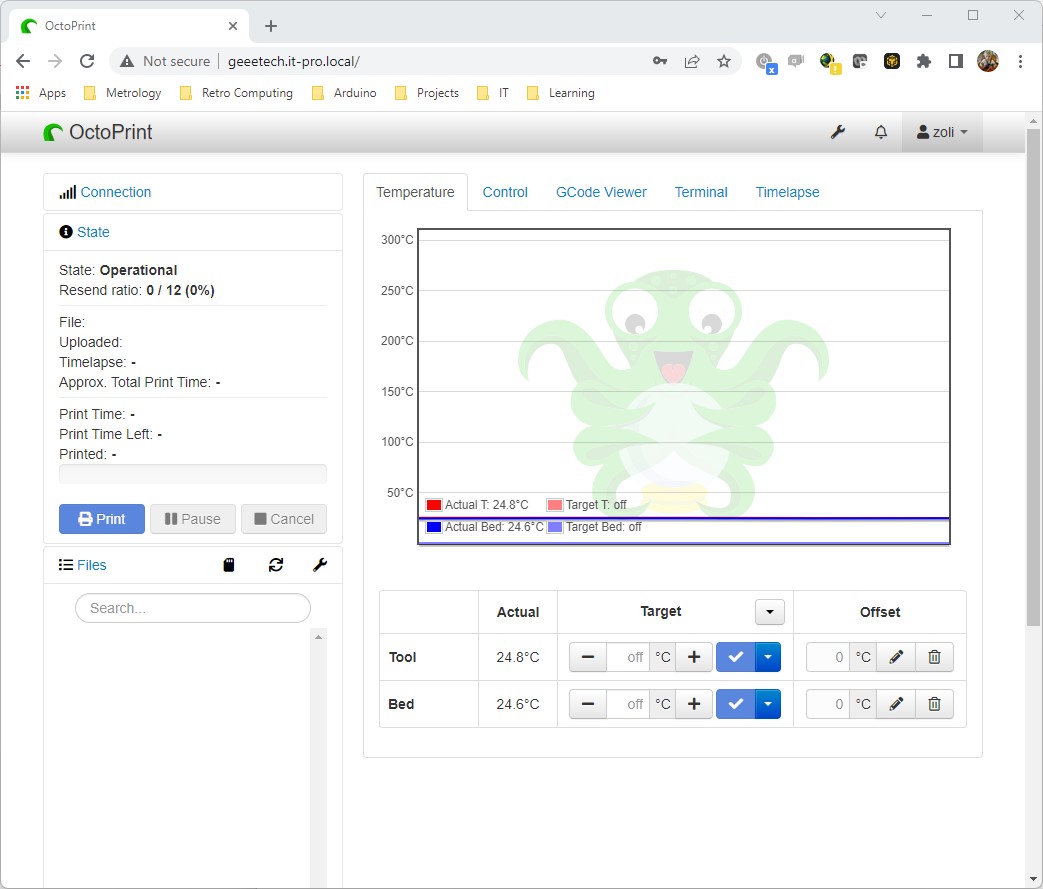1043x889 pixels.
Task: Switch to the Control tab
Action: (505, 192)
